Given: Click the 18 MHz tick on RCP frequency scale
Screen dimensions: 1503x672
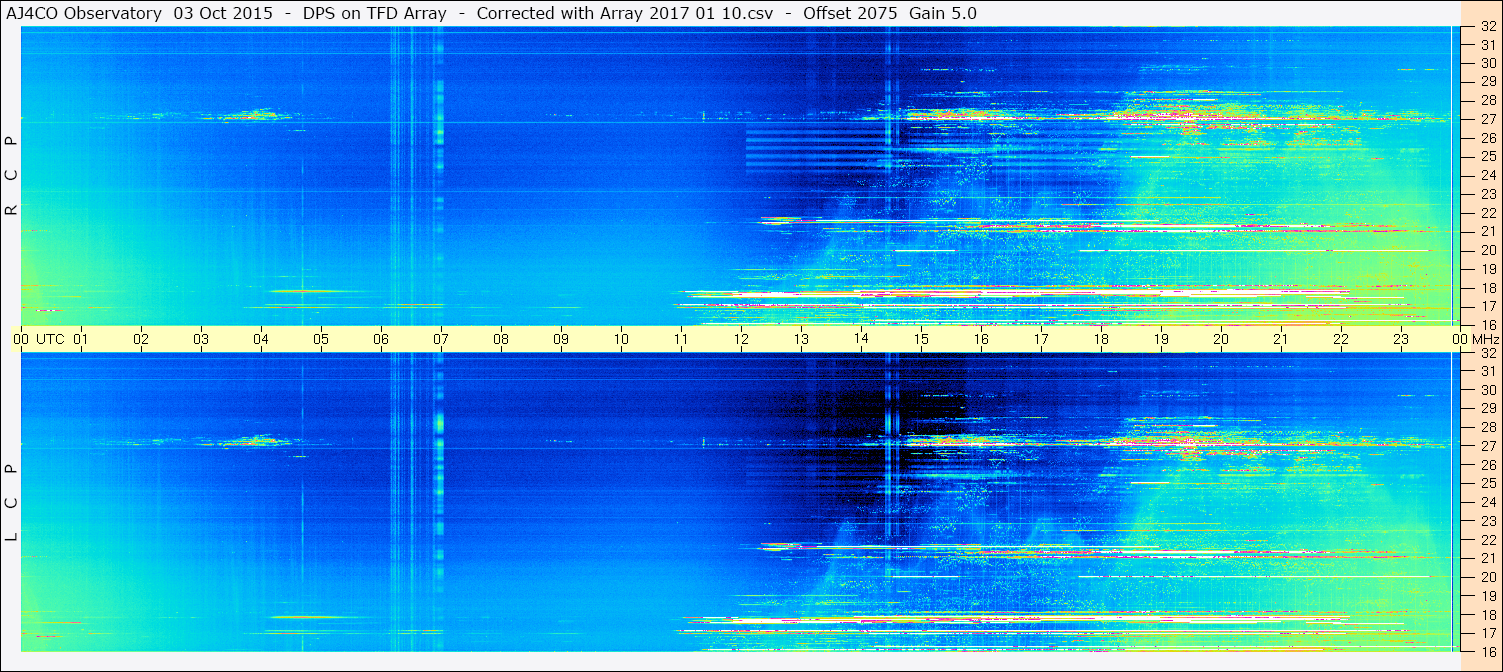Looking at the screenshot, I should coord(1487,287).
